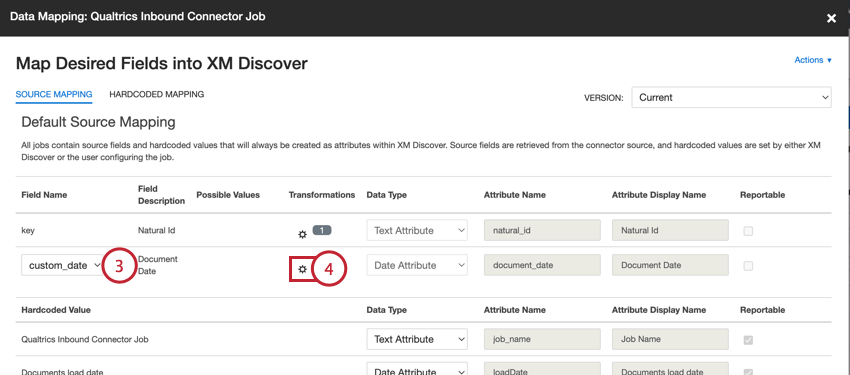Image resolution: width=850 pixels, height=375 pixels.
Task: Click the job_name attribute name field
Action: coord(542,339)
